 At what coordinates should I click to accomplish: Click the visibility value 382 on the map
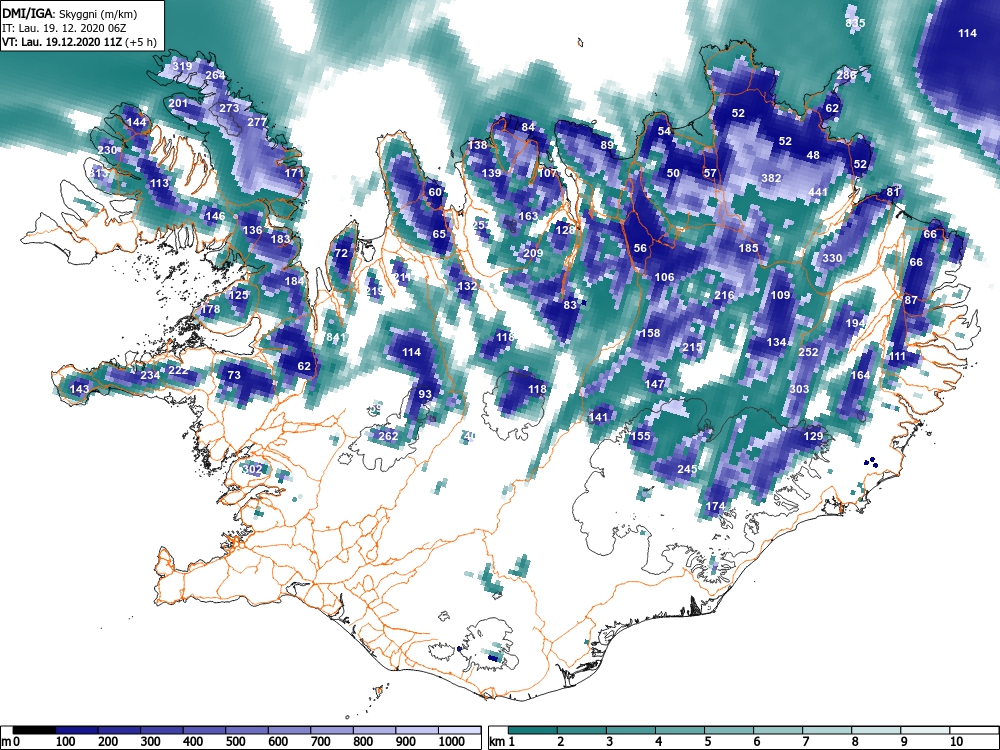pos(771,179)
